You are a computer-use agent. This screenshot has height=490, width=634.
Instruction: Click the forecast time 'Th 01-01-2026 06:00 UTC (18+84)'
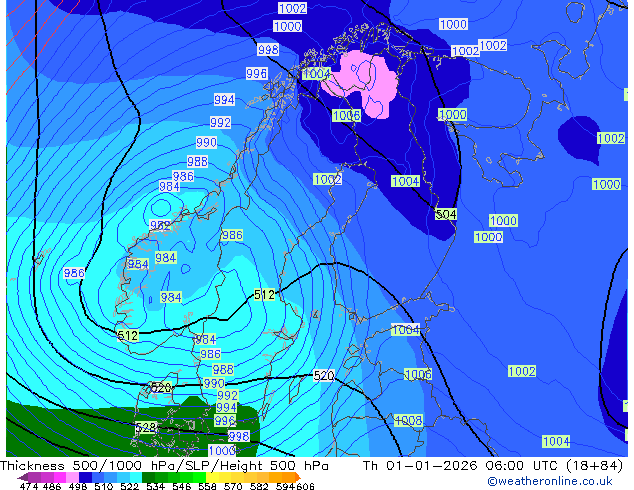tap(492, 466)
